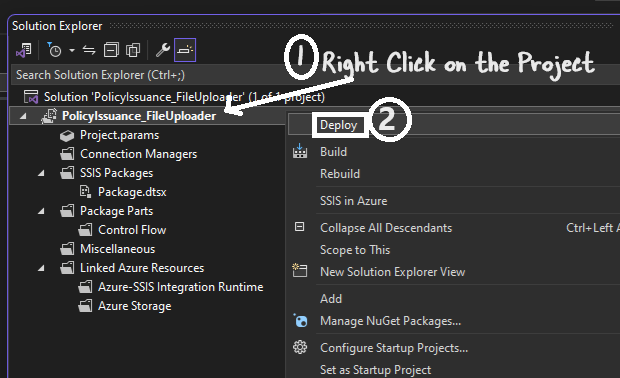Collapse the SSIS Packages folder arrow
Screen dimensions: 620x378
pyautogui.click(x=41, y=173)
